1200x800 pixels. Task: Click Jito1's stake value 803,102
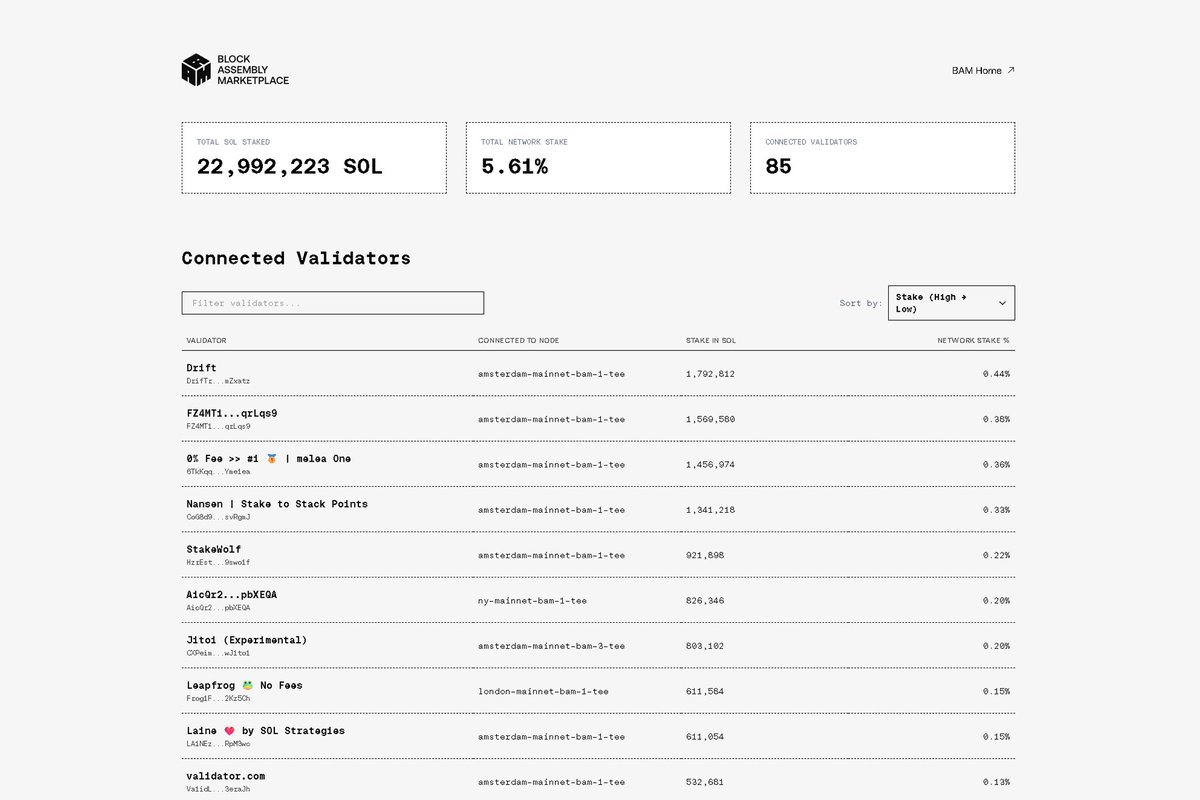point(705,646)
